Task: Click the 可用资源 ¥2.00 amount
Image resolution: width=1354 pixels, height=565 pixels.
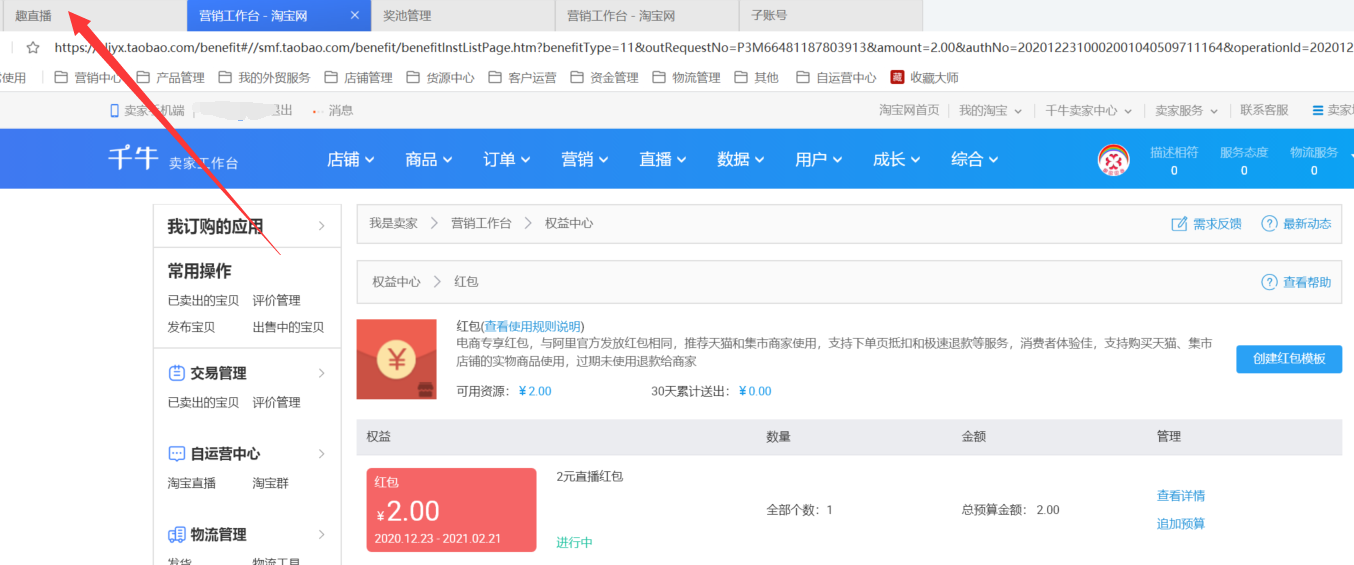Action: (x=535, y=391)
